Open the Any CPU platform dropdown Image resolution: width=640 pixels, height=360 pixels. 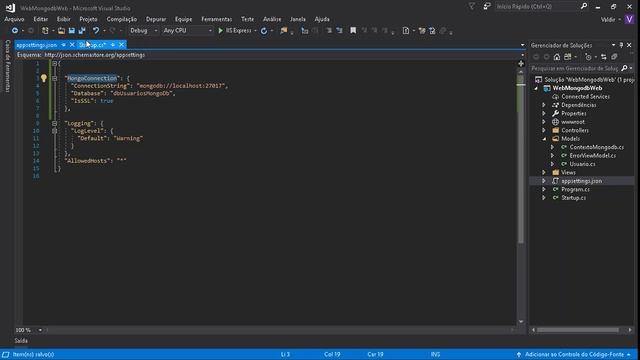[x=187, y=31]
